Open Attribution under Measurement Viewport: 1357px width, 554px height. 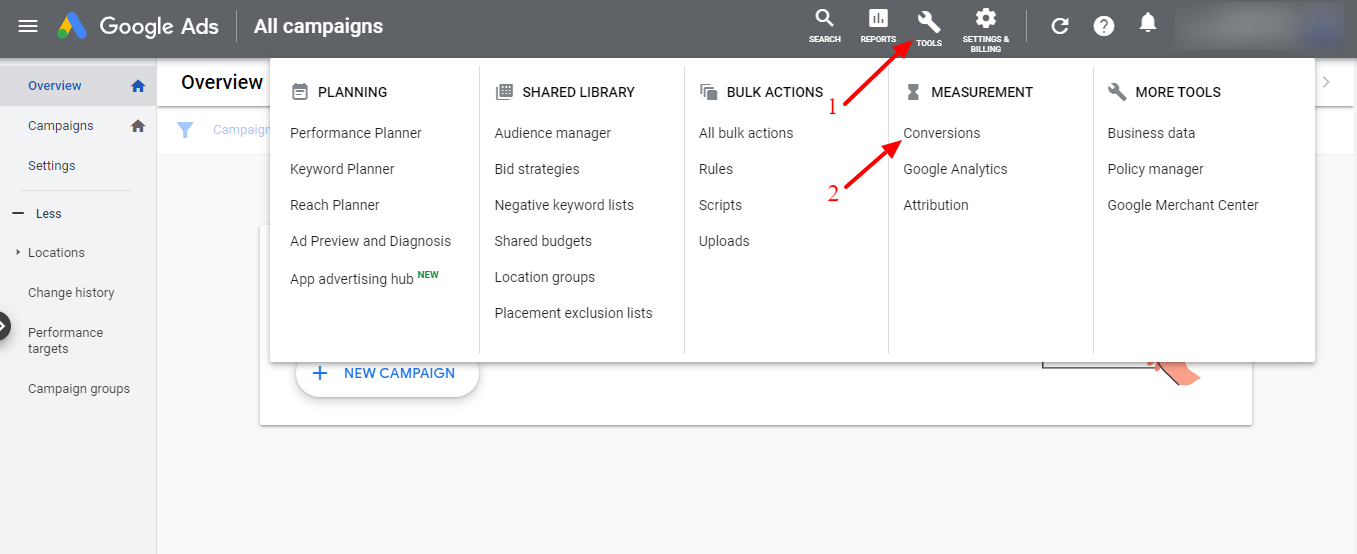(x=936, y=205)
